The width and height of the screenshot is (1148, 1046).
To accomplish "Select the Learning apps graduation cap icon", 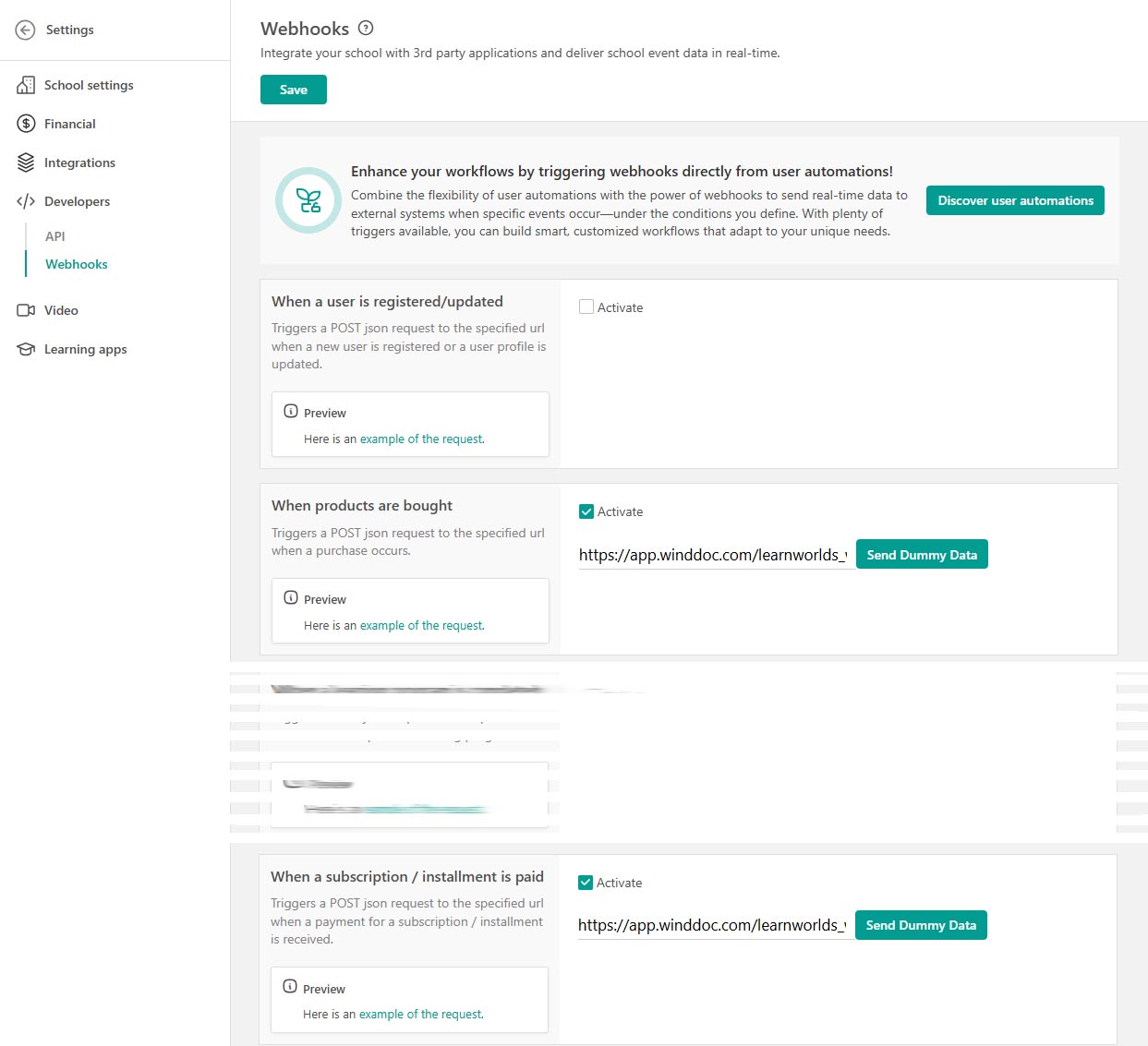I will point(26,349).
